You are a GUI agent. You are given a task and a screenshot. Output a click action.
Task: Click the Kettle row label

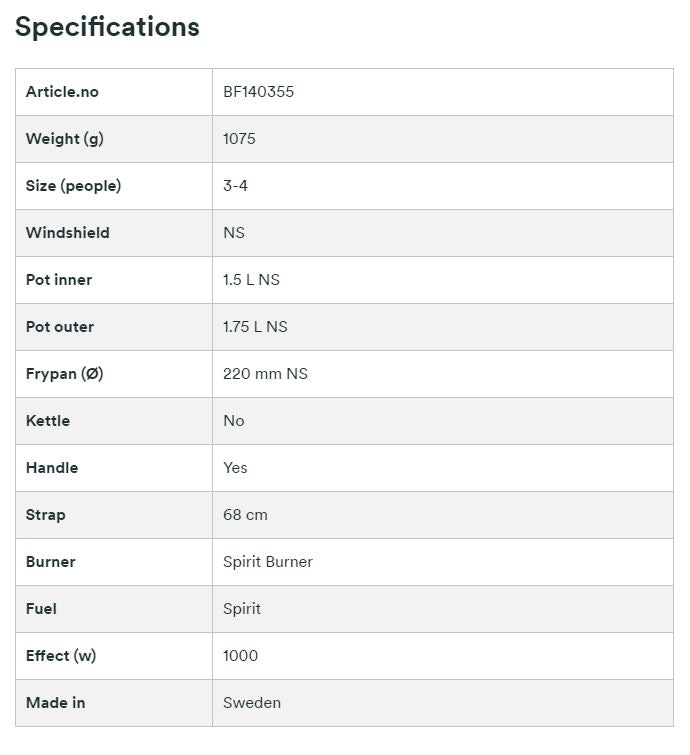click(x=48, y=421)
